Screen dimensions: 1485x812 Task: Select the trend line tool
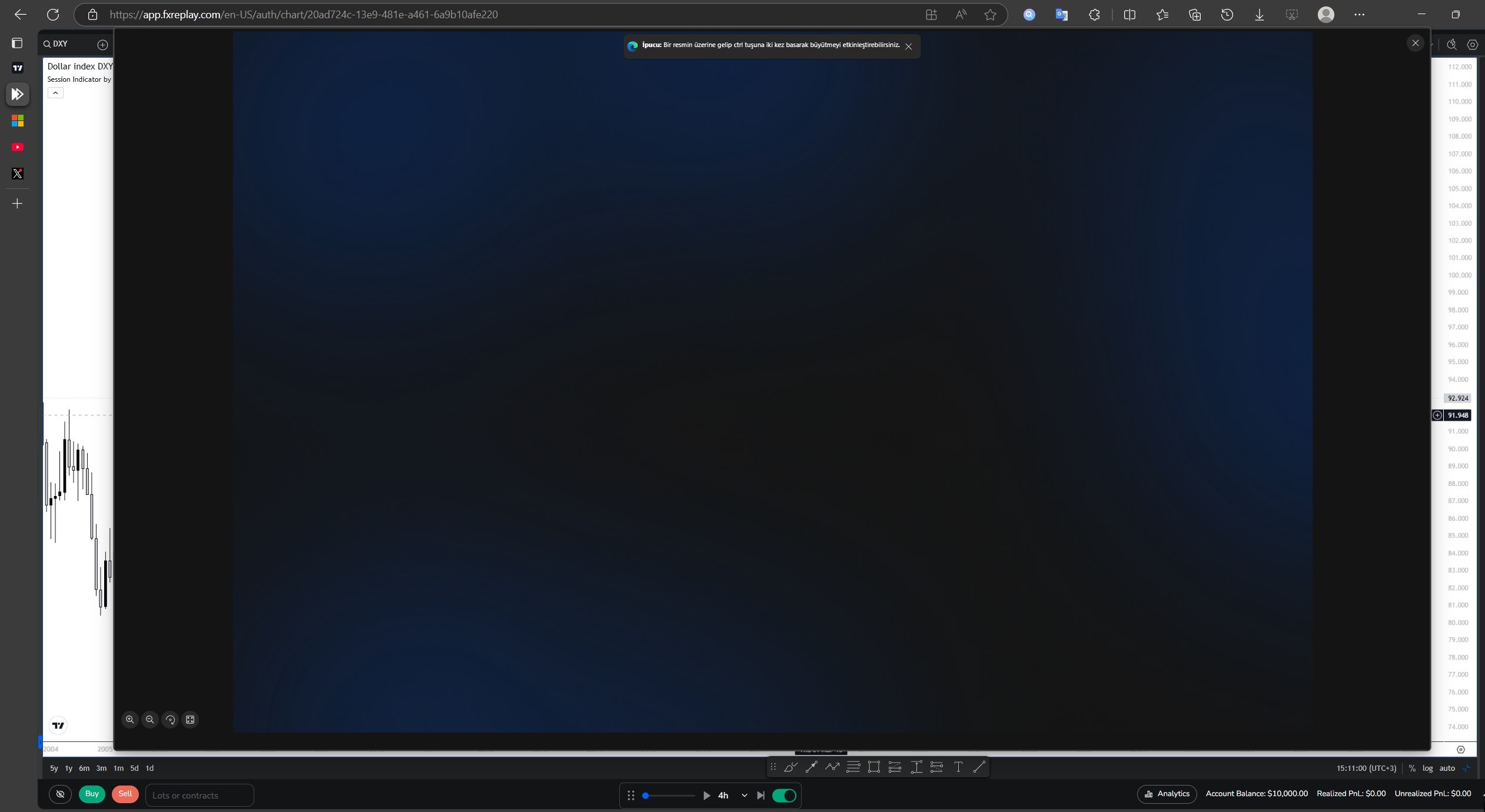[x=979, y=767]
